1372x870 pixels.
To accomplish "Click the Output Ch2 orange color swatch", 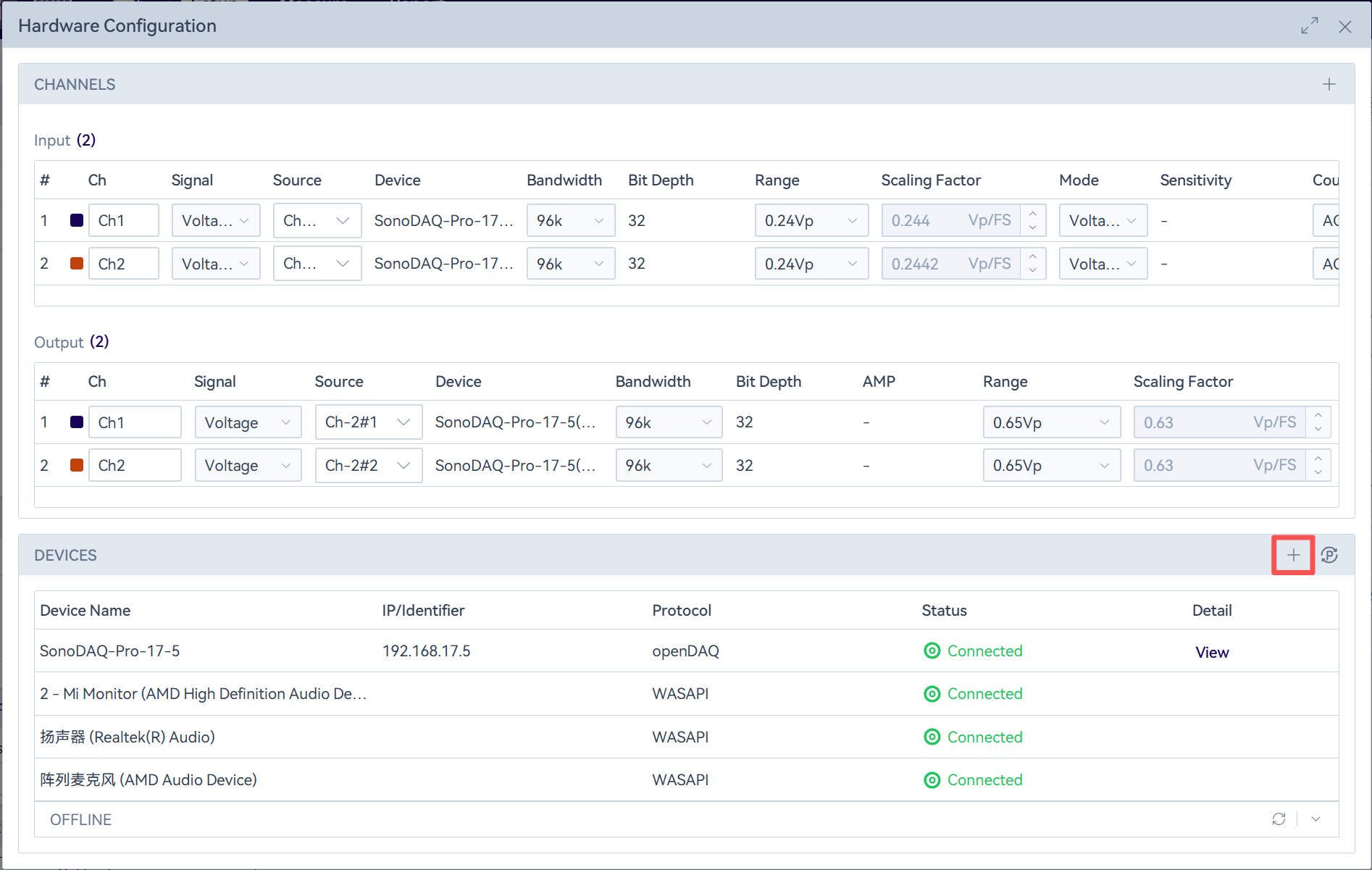I will (77, 465).
